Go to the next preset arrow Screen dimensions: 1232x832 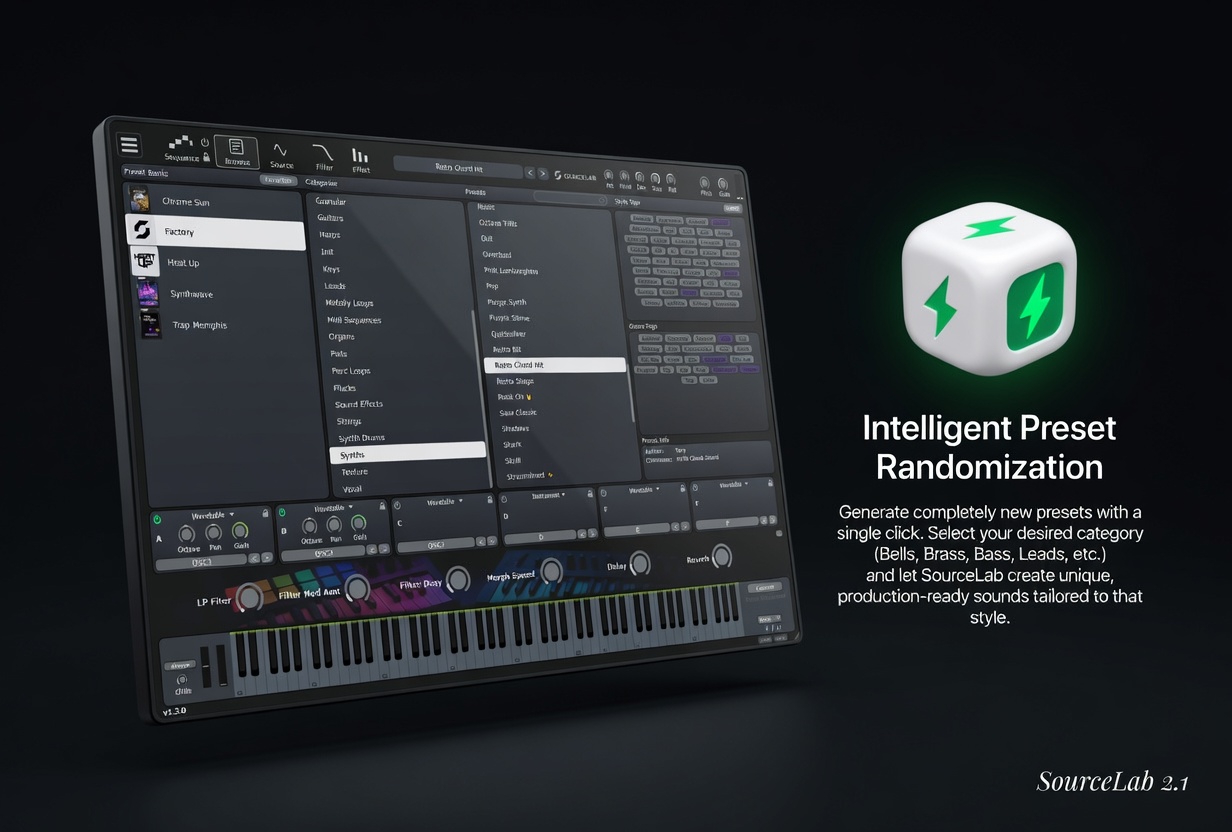543,173
